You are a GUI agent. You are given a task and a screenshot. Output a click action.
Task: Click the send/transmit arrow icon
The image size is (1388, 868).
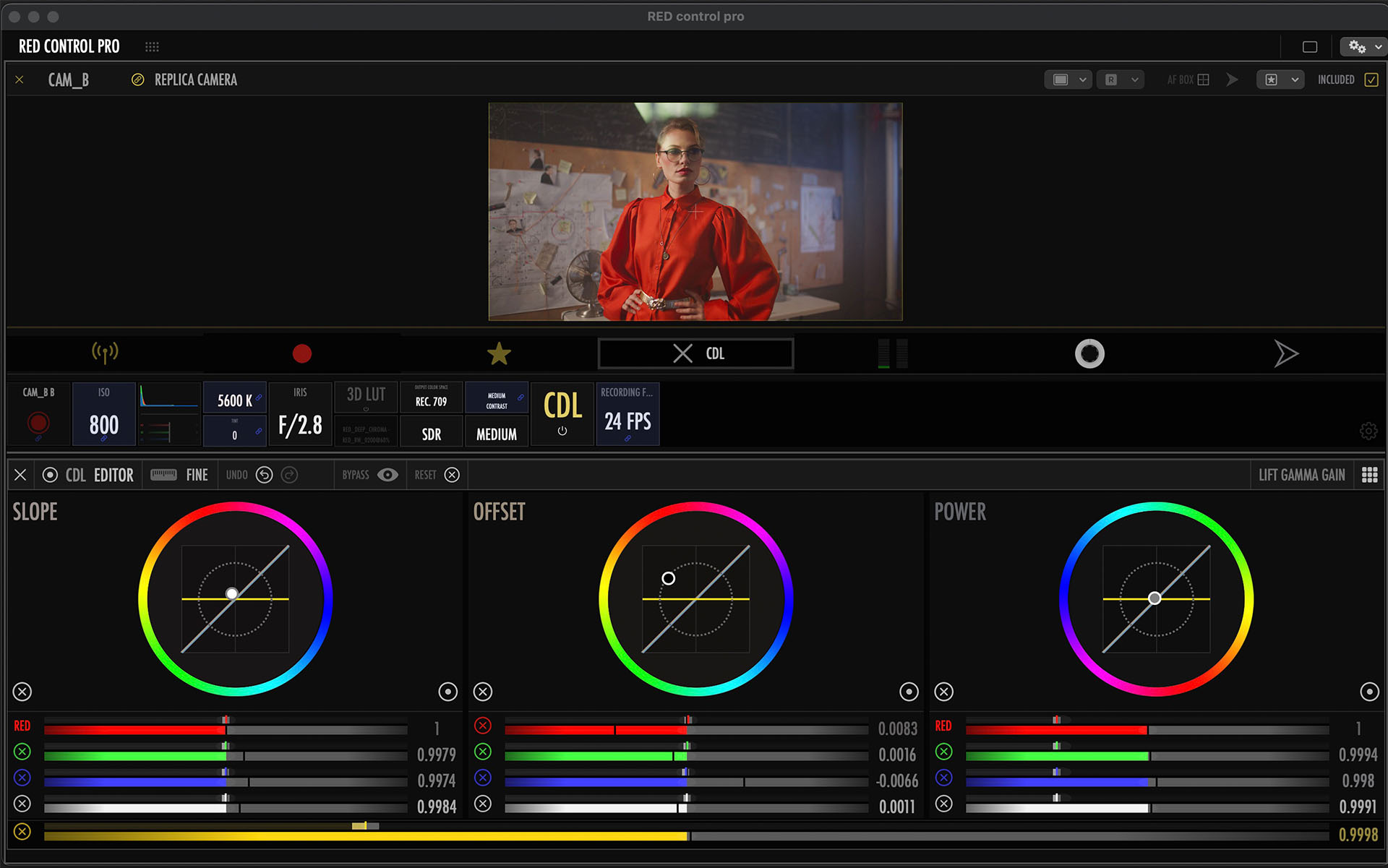(1287, 353)
